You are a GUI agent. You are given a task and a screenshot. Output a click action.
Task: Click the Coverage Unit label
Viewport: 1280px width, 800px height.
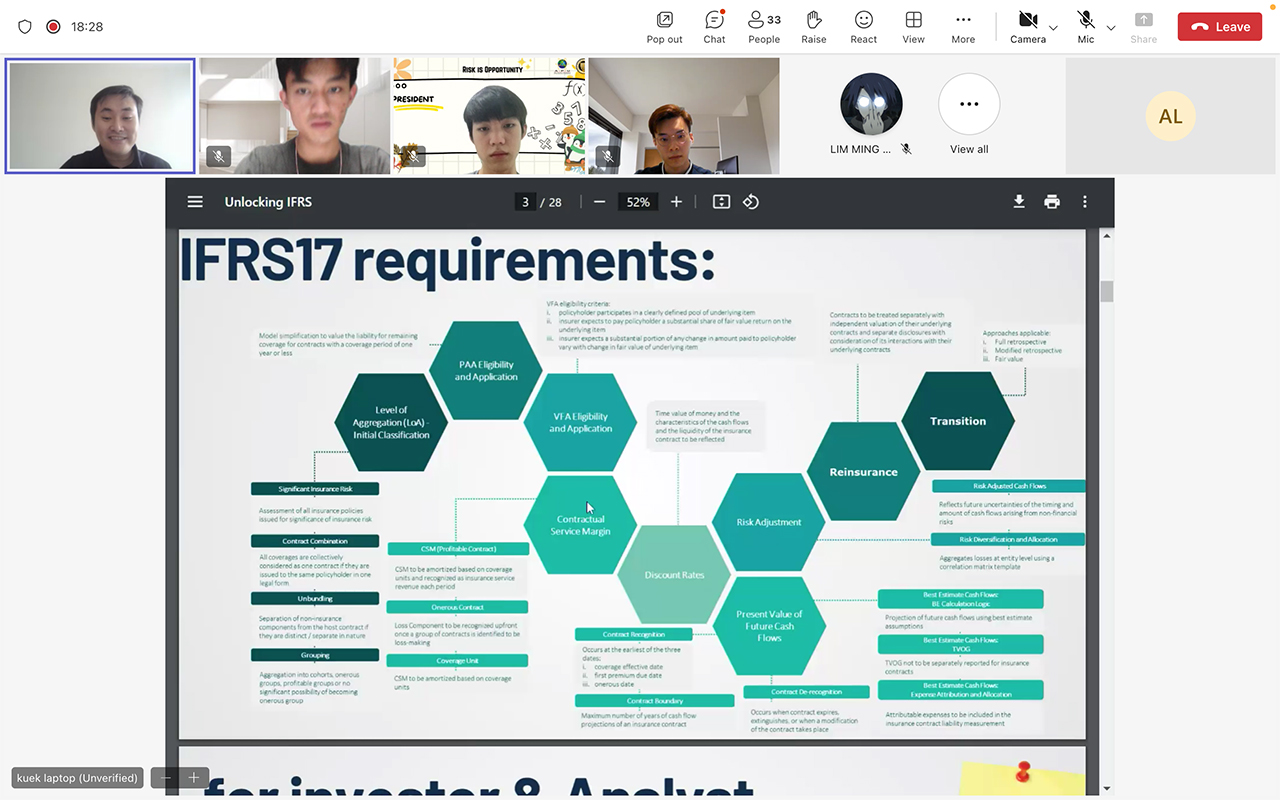click(458, 661)
